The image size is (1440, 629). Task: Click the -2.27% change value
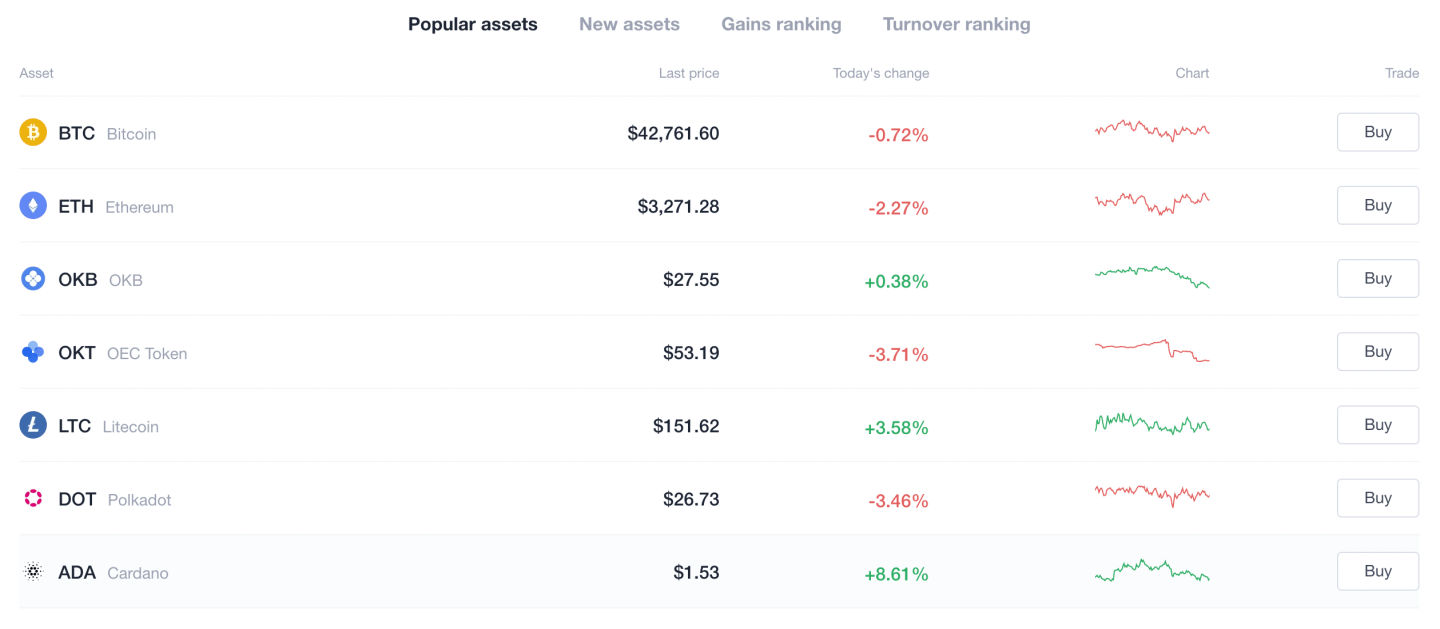point(898,208)
